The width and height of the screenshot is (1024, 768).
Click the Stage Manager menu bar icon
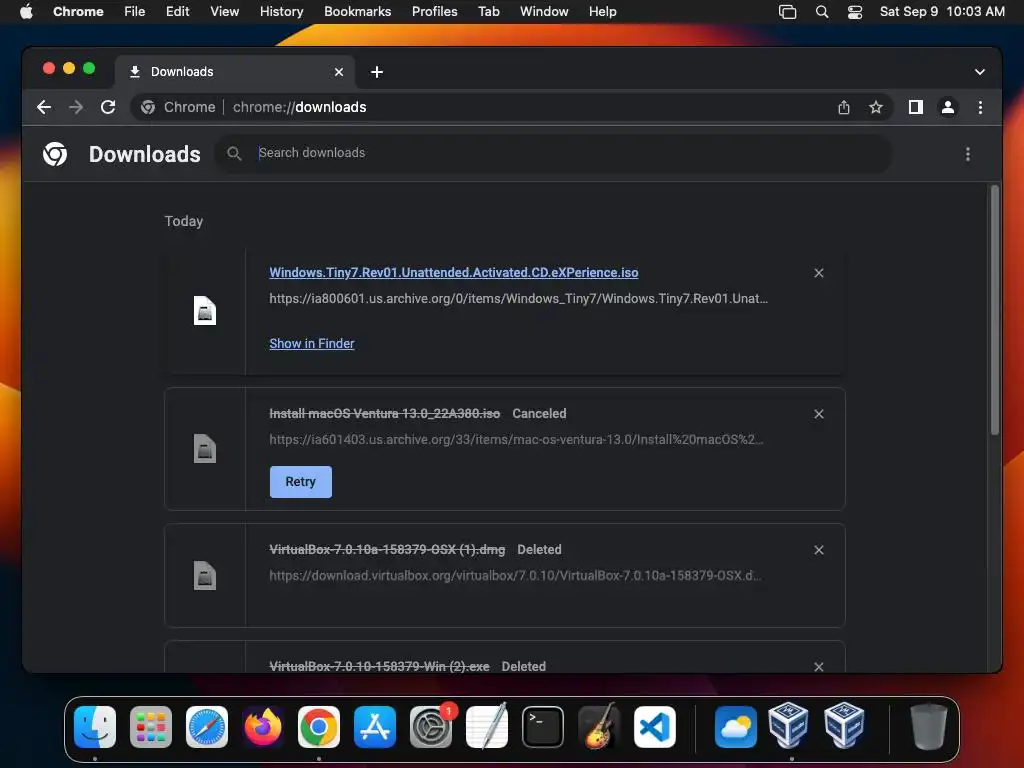point(788,12)
